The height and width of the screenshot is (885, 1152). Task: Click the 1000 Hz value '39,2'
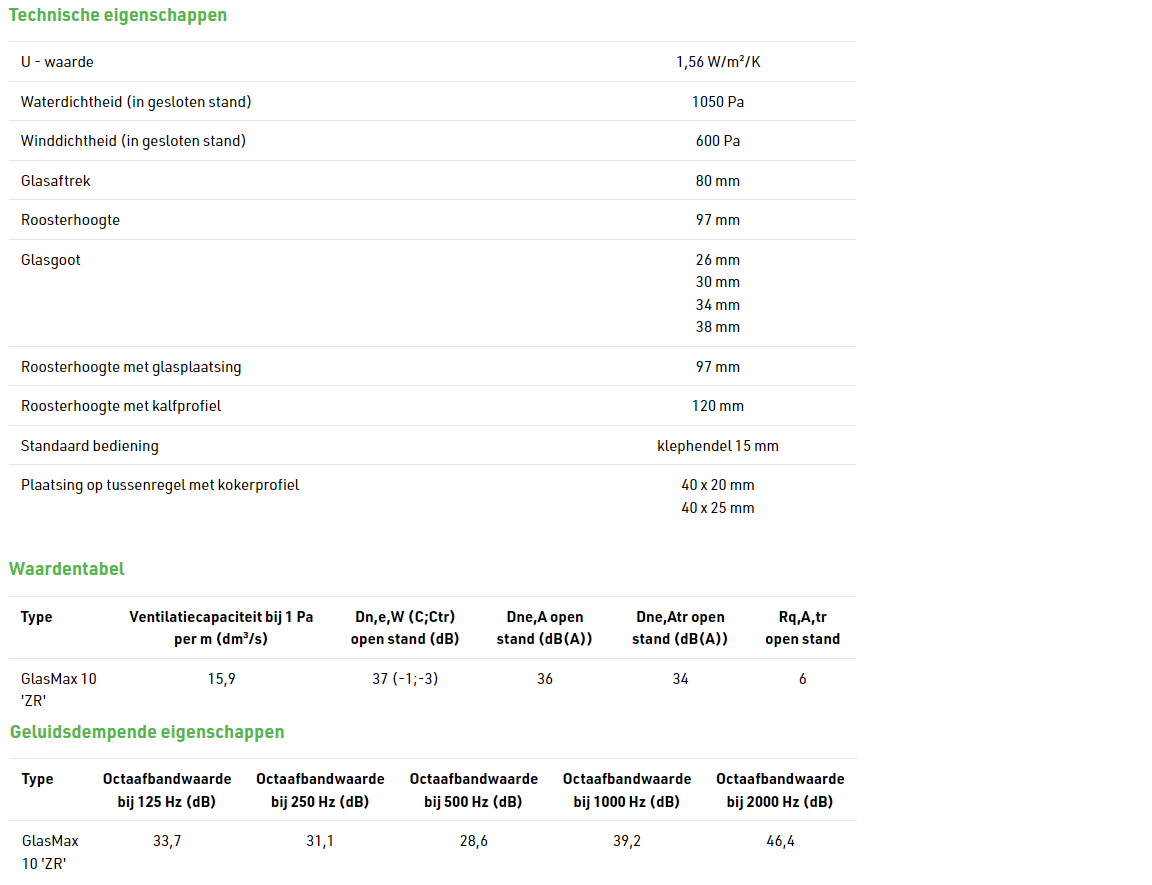pos(627,841)
